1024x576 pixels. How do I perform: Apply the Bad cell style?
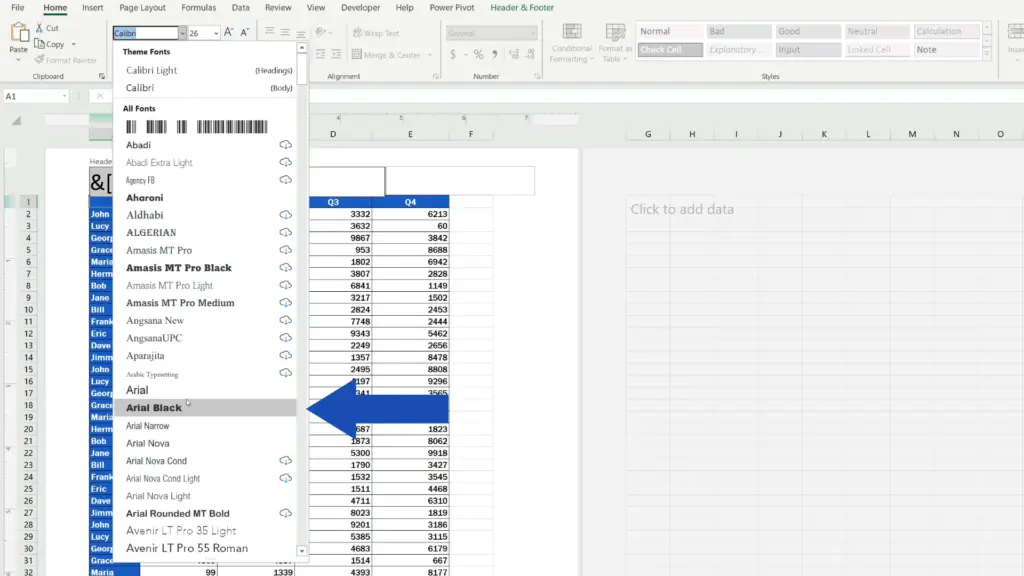pyautogui.click(x=739, y=31)
